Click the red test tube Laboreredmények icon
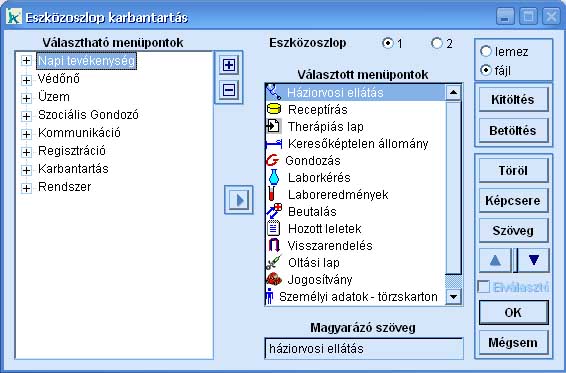This screenshot has width=566, height=373. (272, 194)
